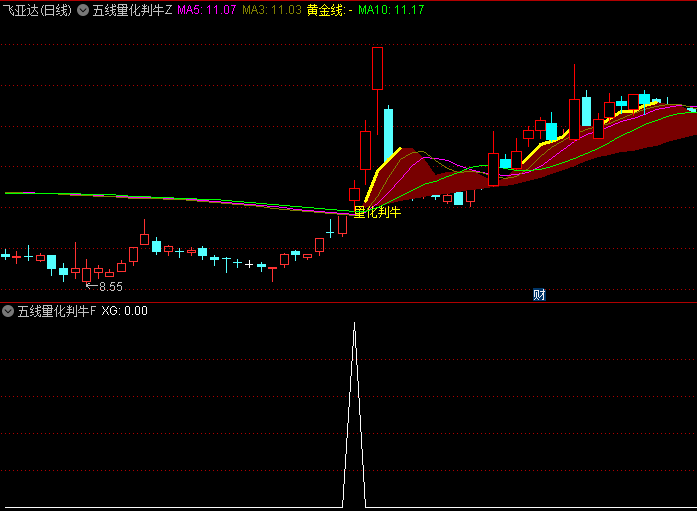Click the yellow 量化判牛 signal label
Viewport: 697px width, 511px height.
[377, 212]
